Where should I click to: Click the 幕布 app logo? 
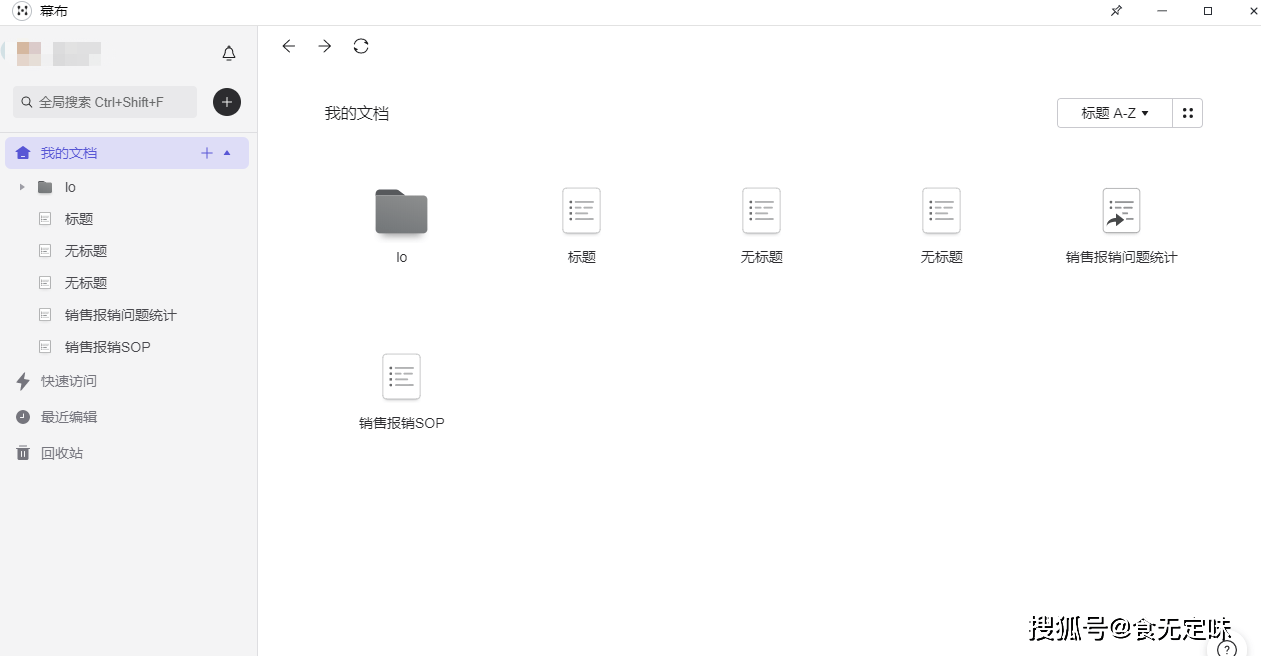point(22,11)
